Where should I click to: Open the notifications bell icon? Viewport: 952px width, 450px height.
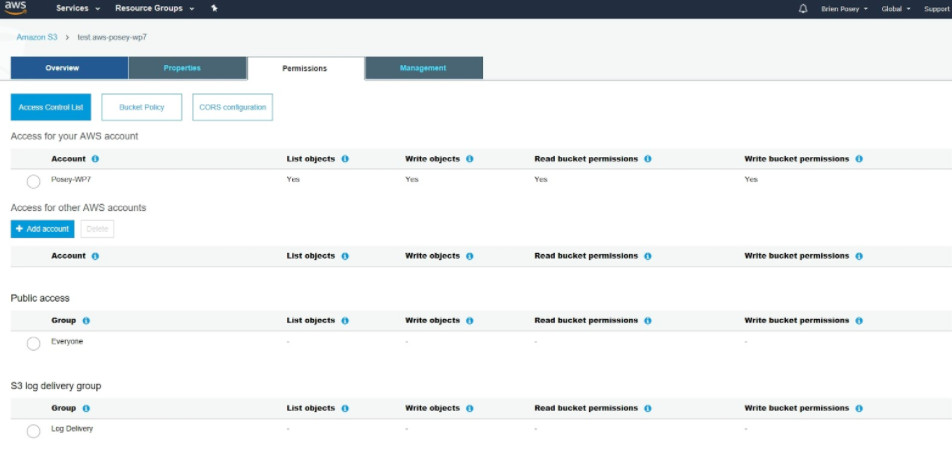(803, 9)
